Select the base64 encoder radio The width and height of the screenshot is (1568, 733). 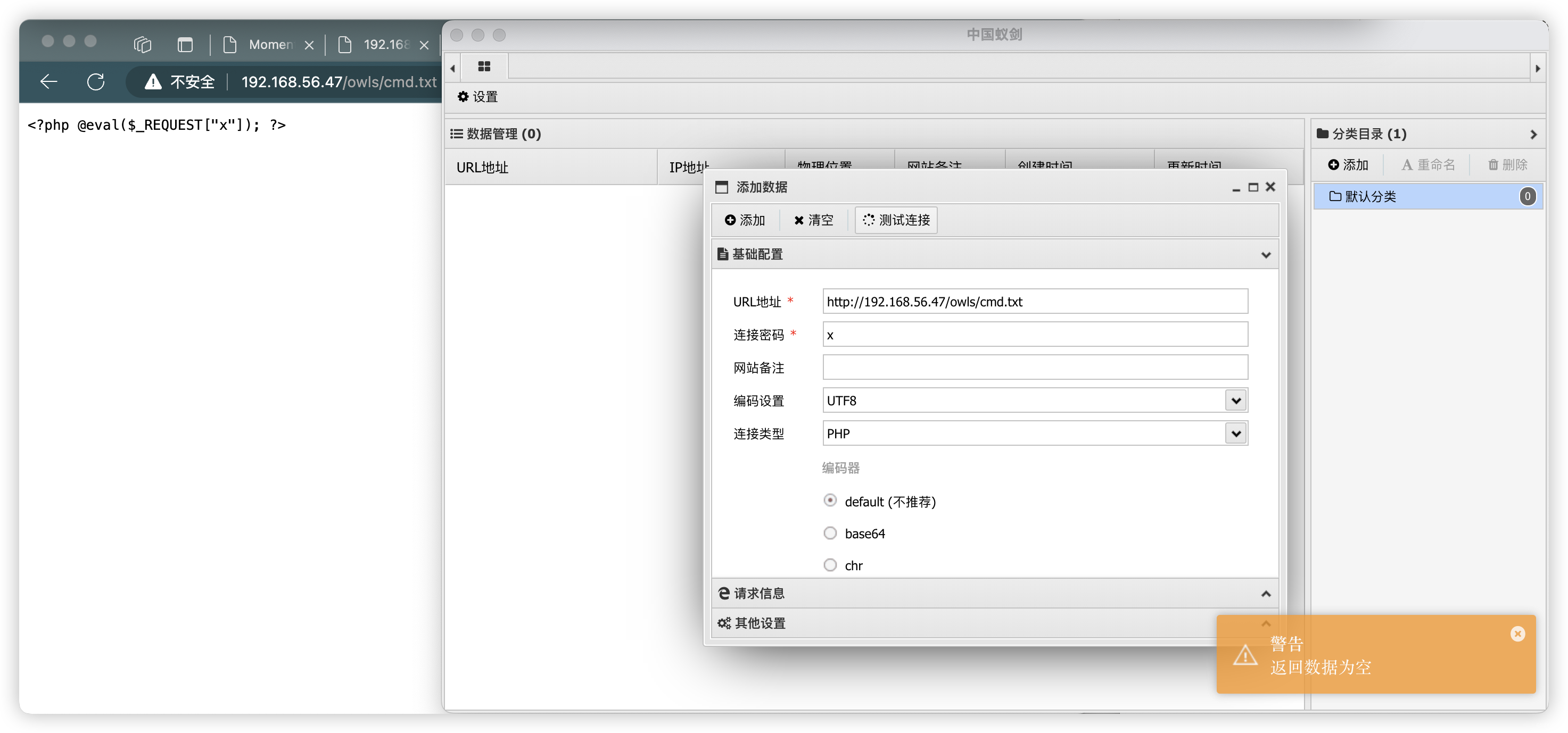coord(830,534)
